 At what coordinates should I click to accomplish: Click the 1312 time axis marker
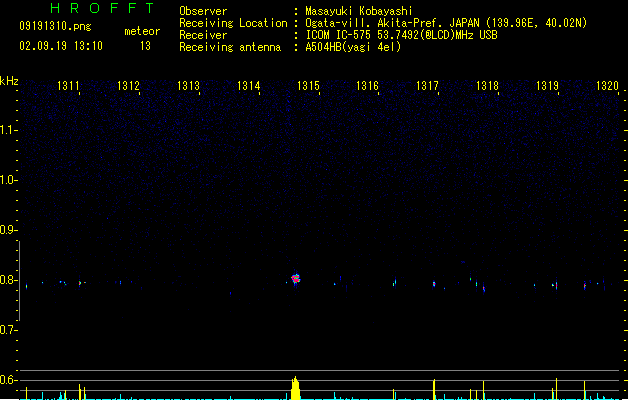click(128, 86)
